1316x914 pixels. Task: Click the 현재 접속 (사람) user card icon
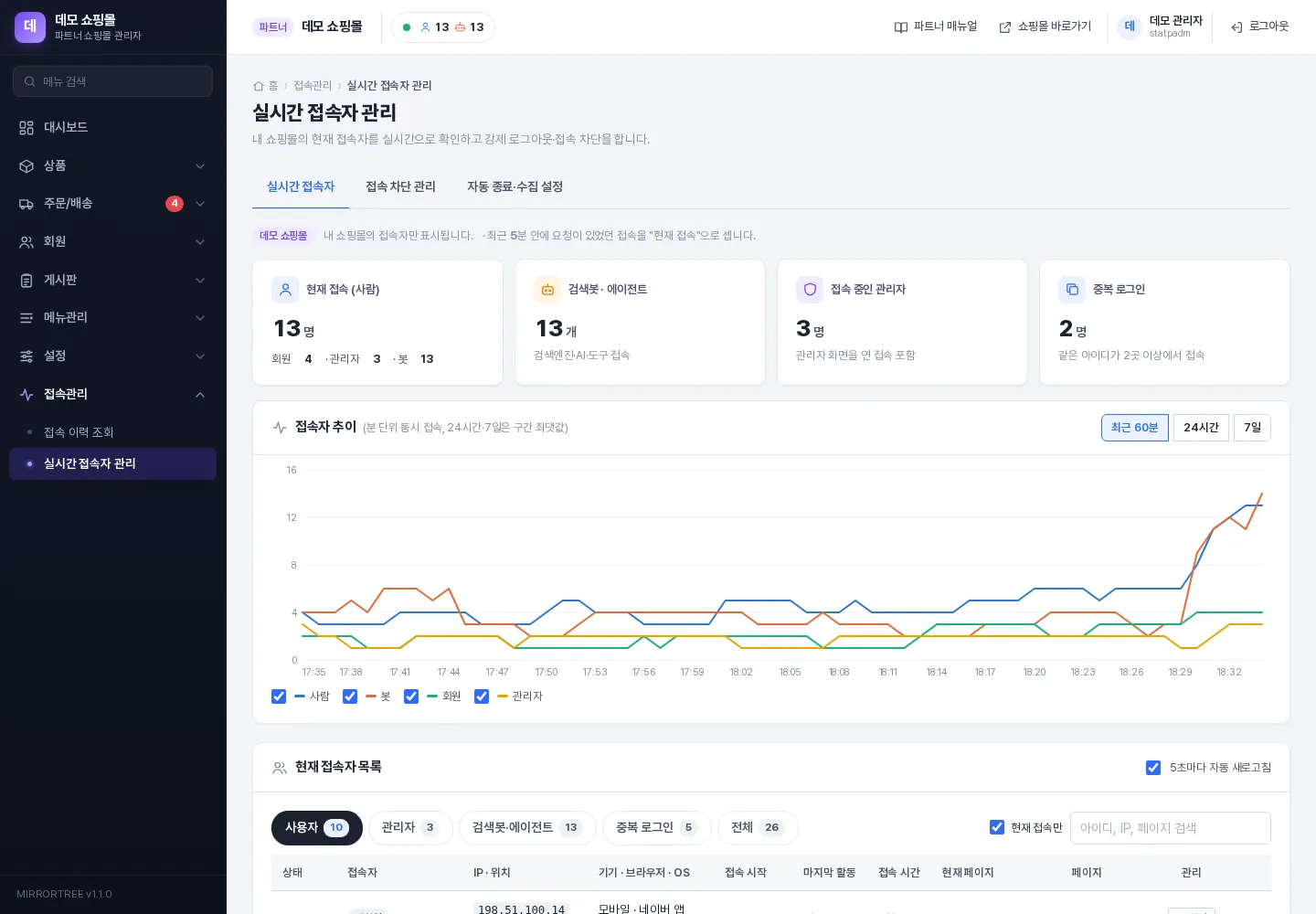click(x=285, y=290)
